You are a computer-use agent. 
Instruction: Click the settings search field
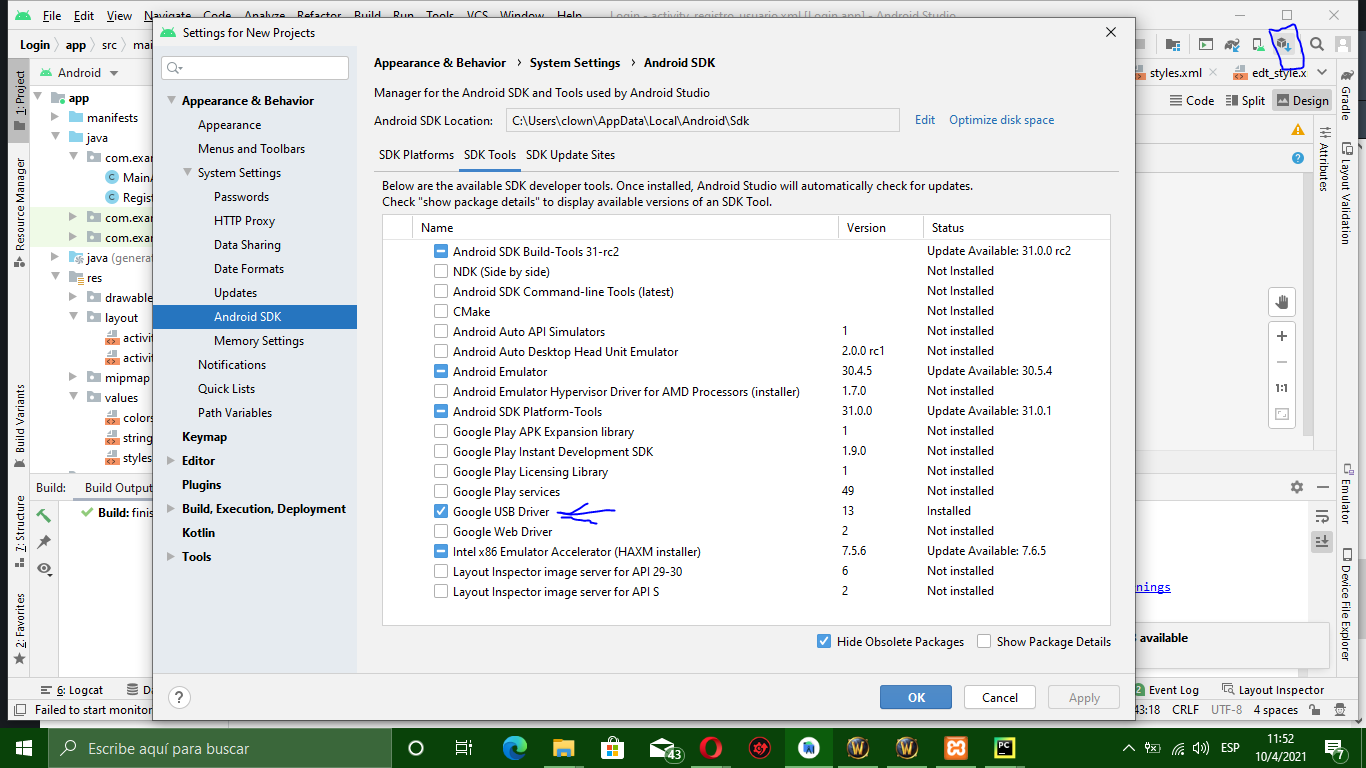[255, 68]
